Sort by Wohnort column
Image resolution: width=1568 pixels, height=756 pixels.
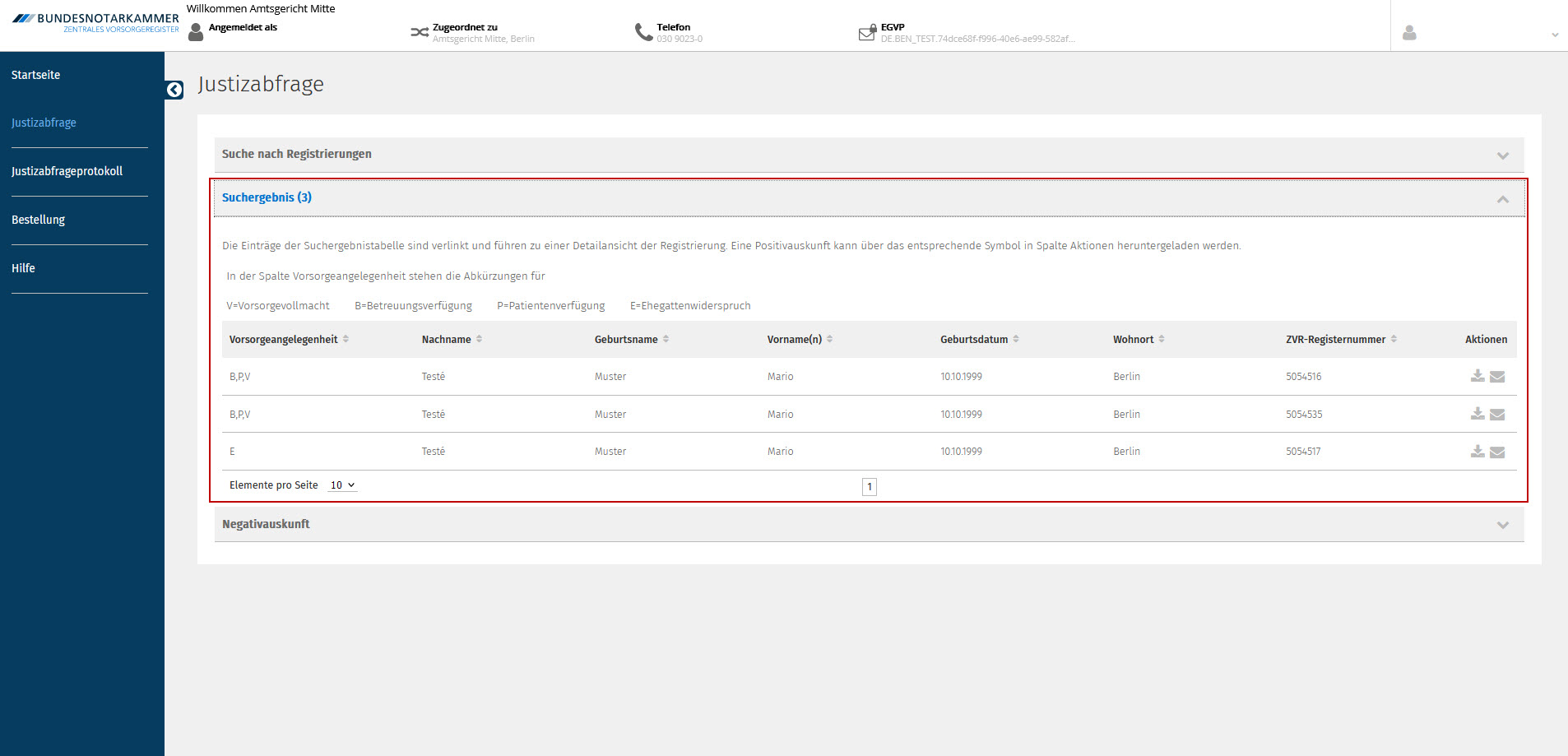(x=1162, y=339)
